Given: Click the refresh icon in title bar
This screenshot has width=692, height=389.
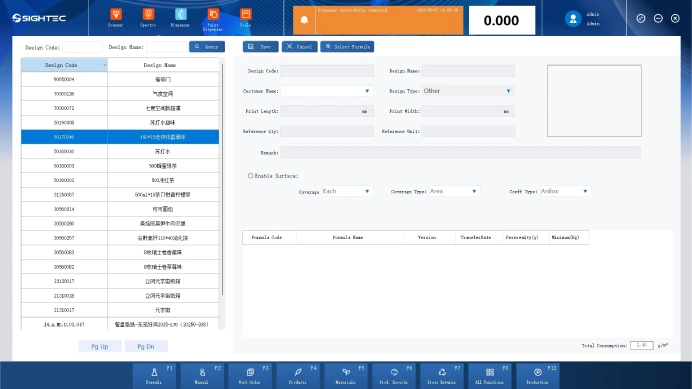Looking at the screenshot, I should 641,18.
